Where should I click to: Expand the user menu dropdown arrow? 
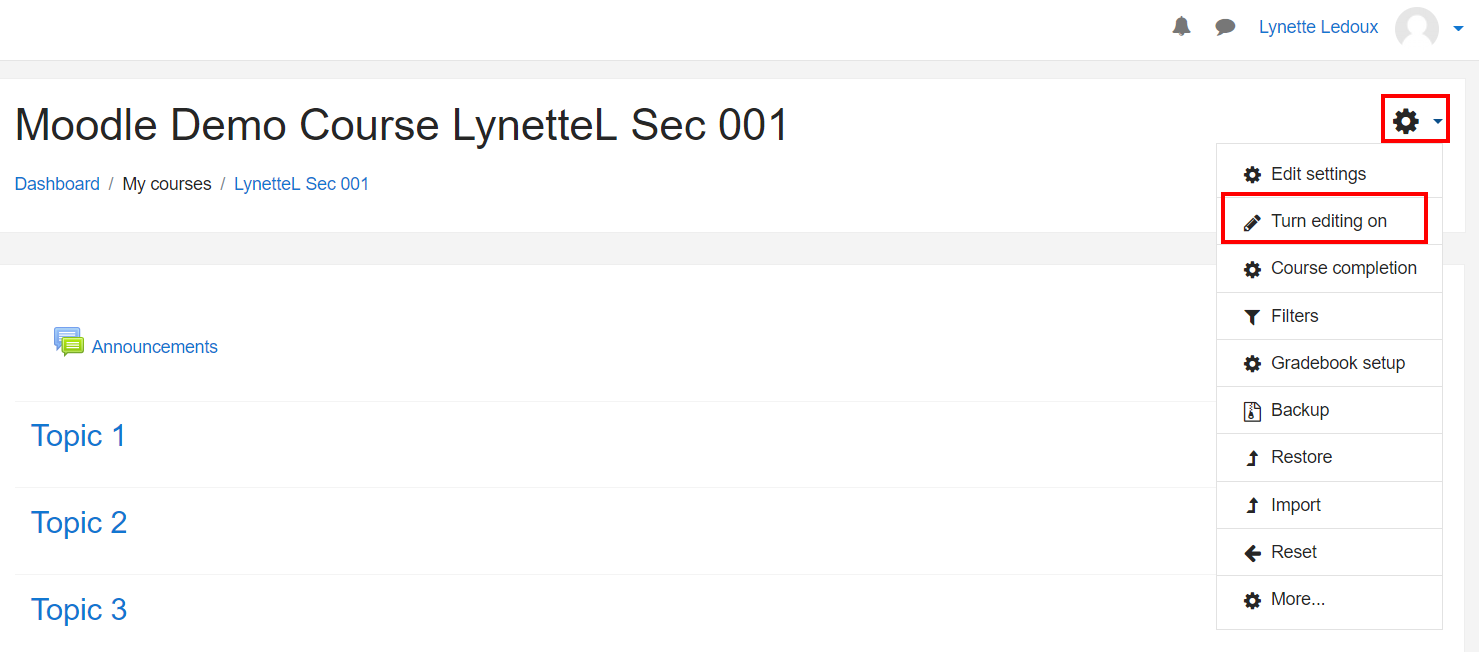point(1458,29)
